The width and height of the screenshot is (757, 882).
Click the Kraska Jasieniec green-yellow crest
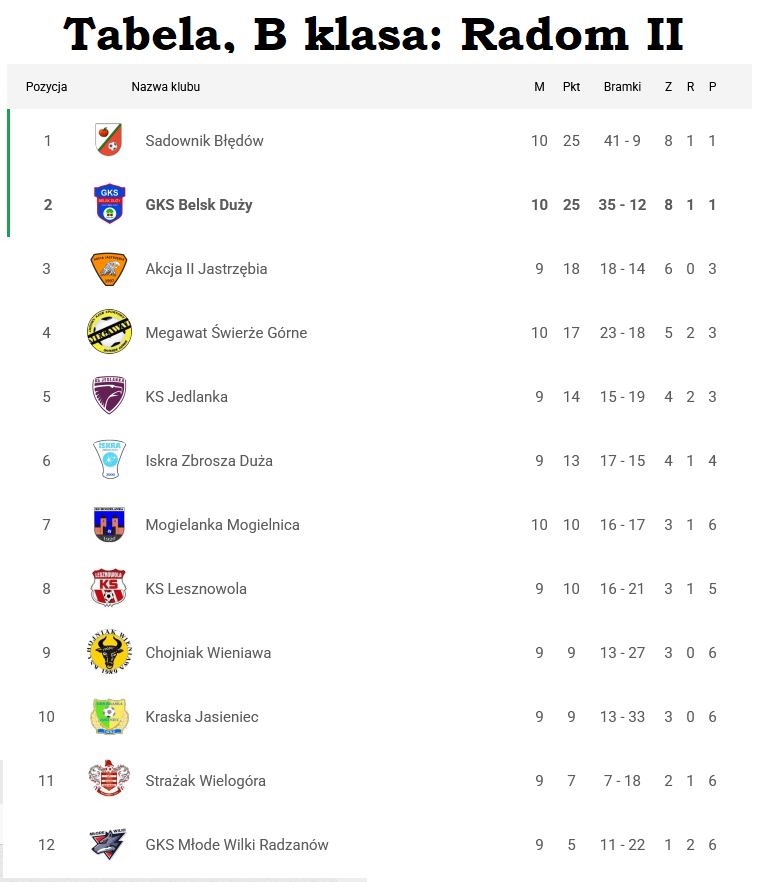(109, 716)
